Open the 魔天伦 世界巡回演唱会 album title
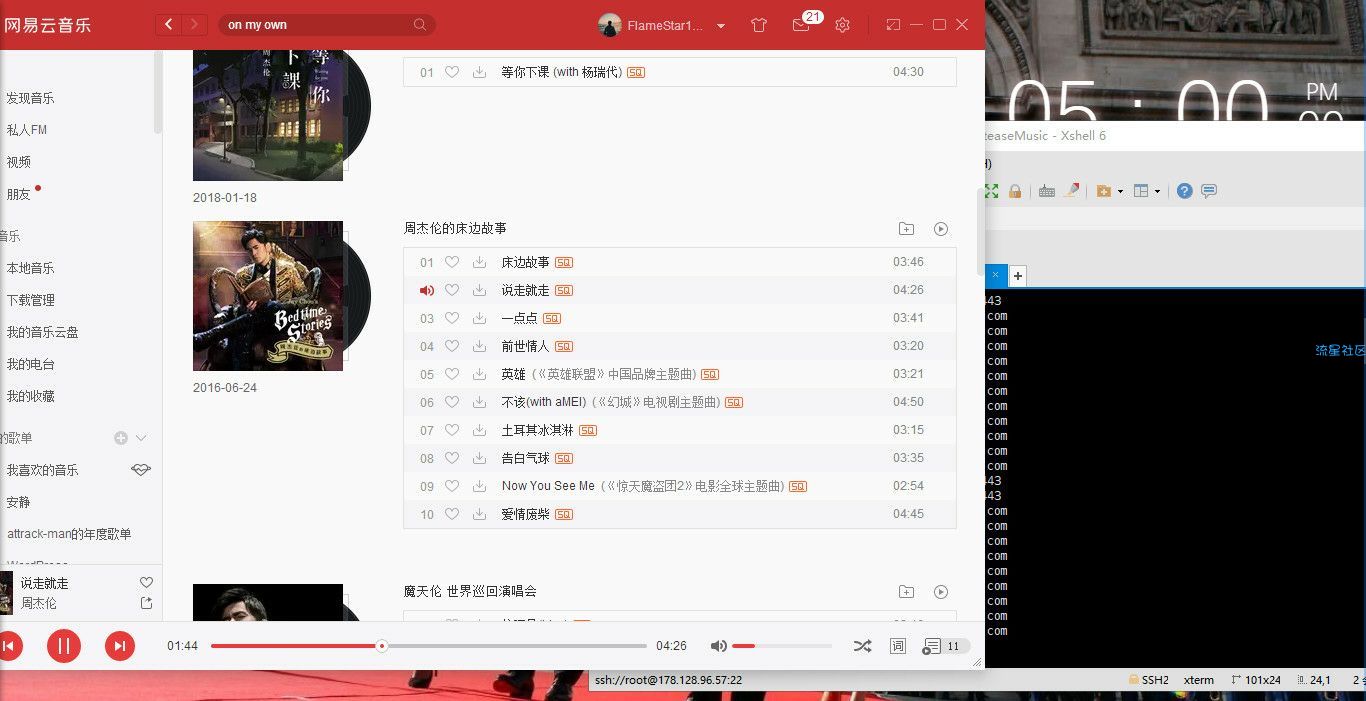Screen dimensions: 1366x701 (x=470, y=591)
